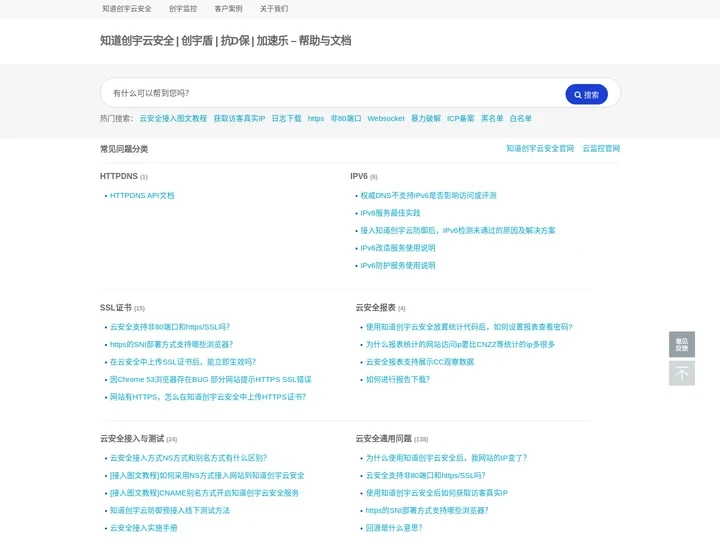This screenshot has width=720, height=540.
Task: Open article 为什么我网站的IP变了
Action: [446, 458]
